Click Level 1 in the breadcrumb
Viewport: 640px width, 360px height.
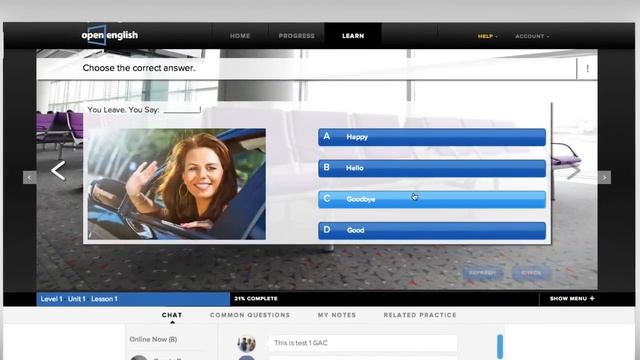[51, 299]
